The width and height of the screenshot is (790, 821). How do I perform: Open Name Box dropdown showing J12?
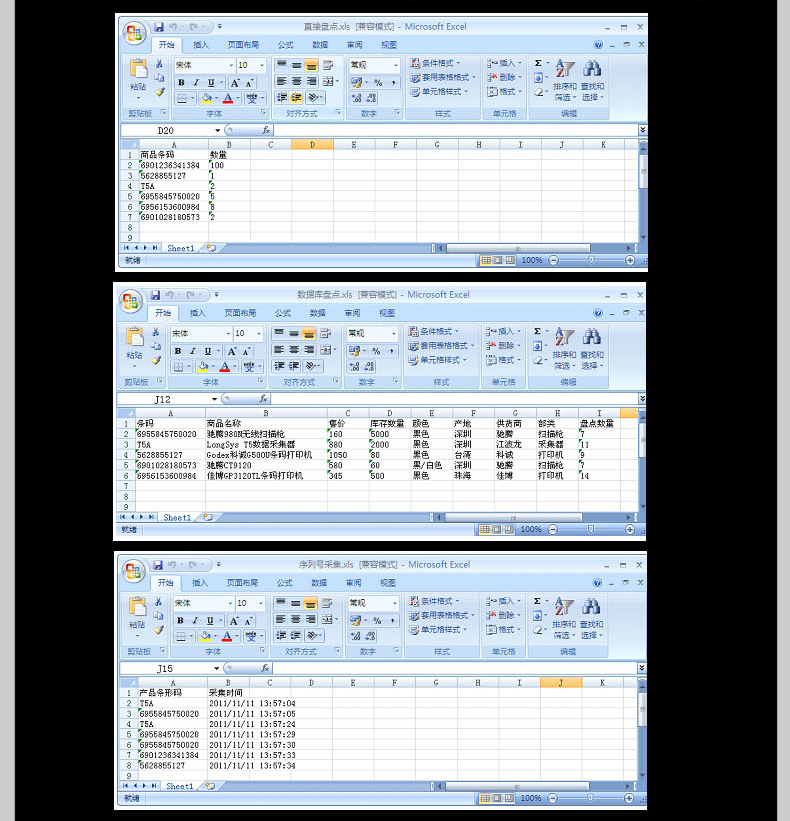coord(214,400)
